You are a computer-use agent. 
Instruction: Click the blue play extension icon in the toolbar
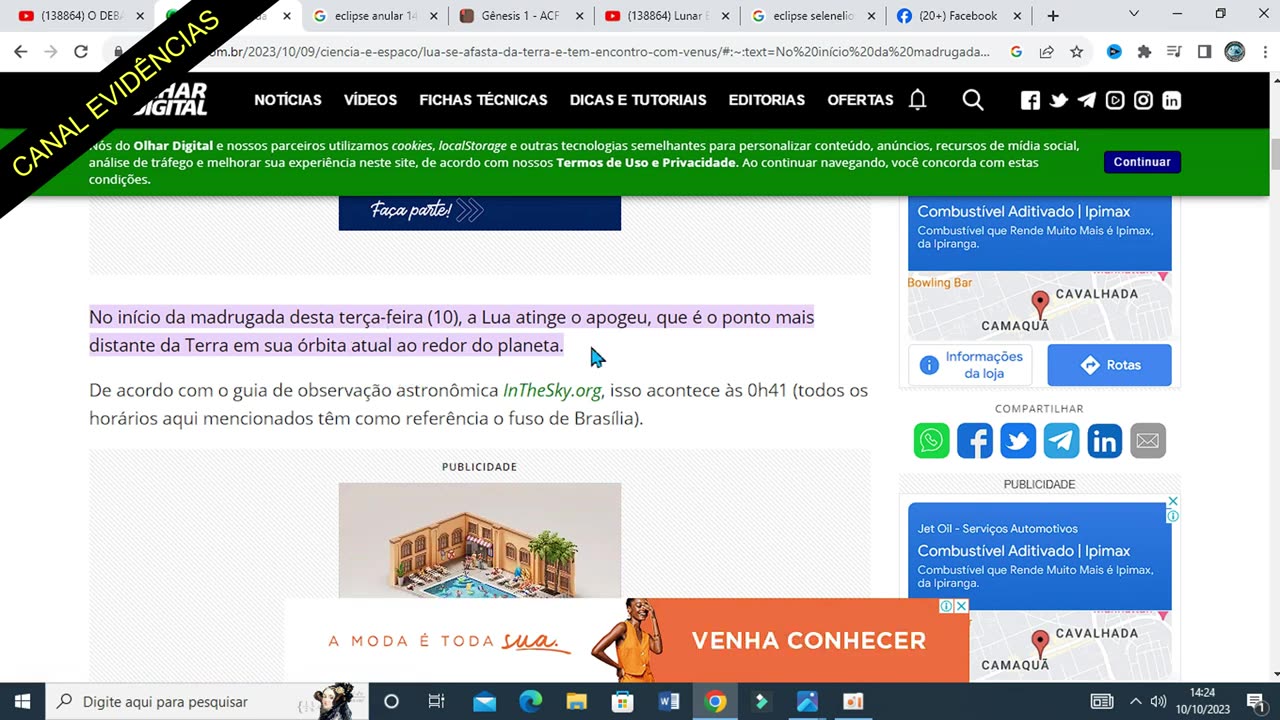(1114, 52)
